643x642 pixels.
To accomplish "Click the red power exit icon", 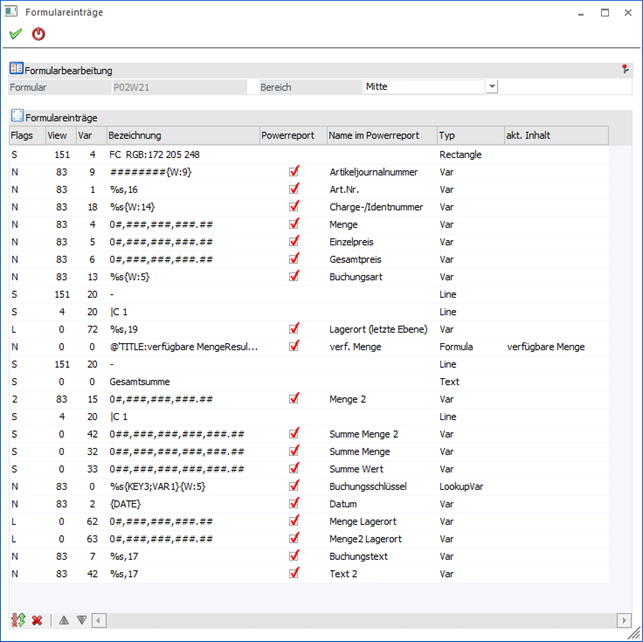I will tap(39, 34).
